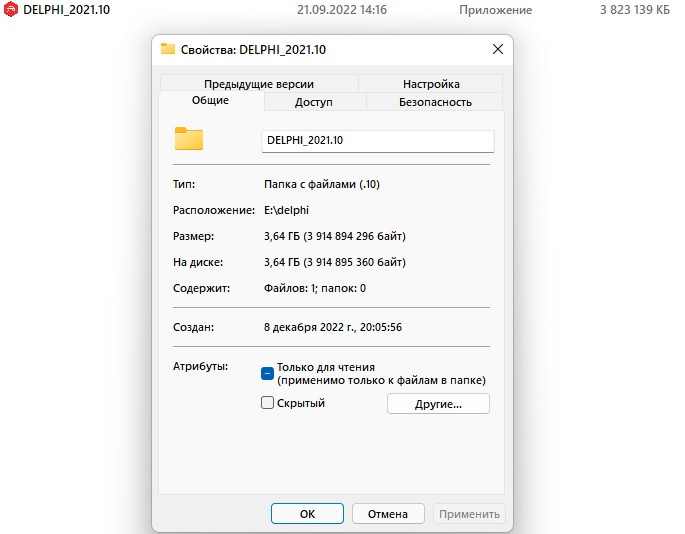Switch to the 'Предыдущие версии' tab
Viewport: 685px width, 534px height.
[x=259, y=84]
